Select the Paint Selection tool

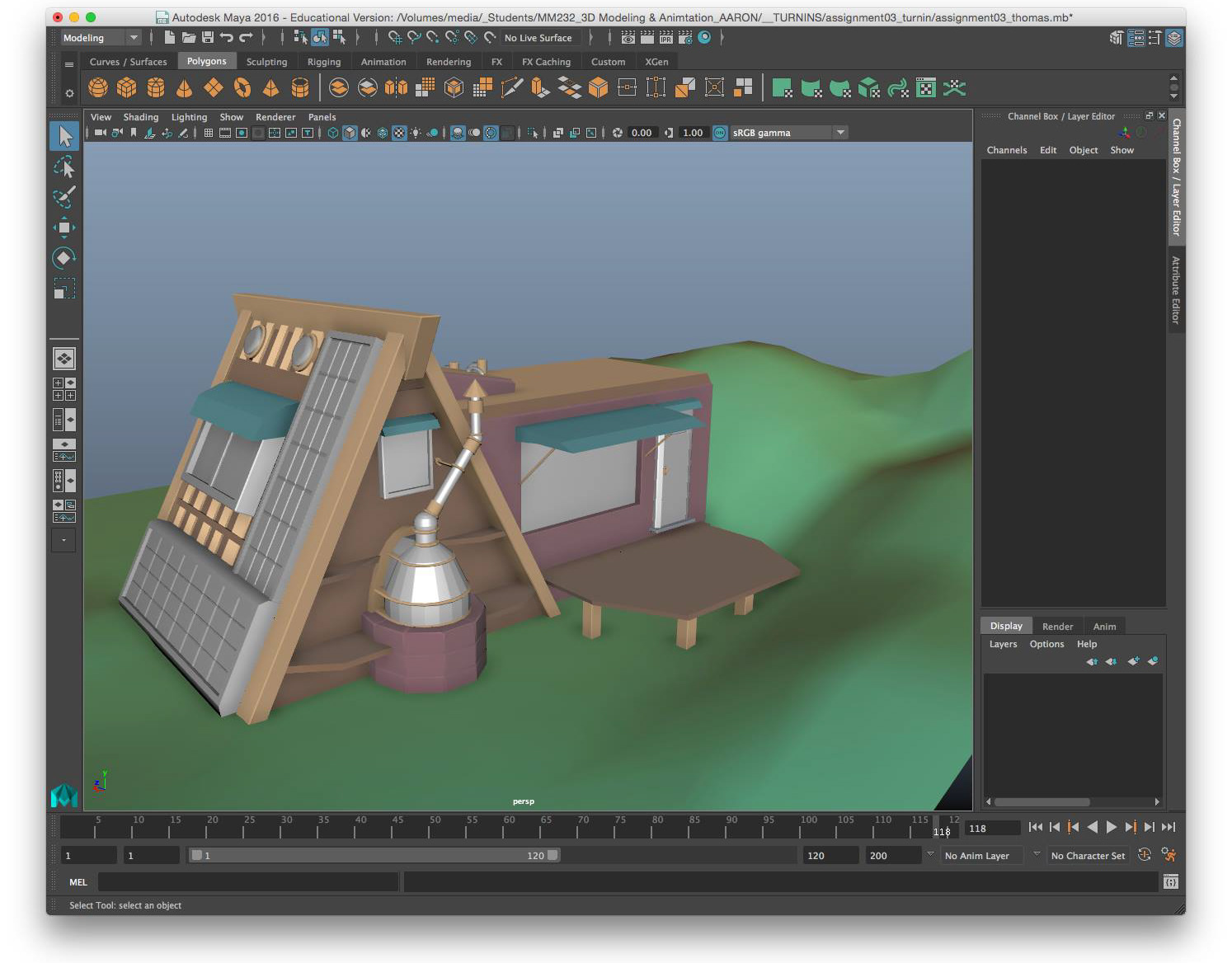click(x=64, y=197)
